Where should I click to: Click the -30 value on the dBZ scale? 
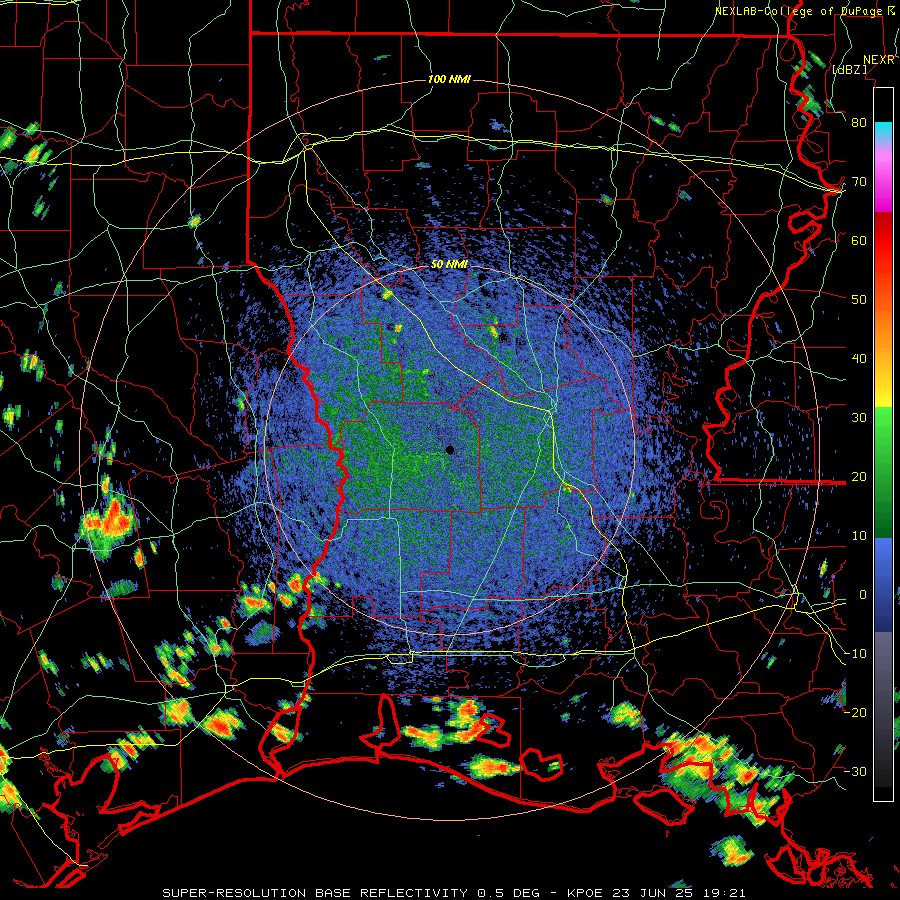(x=855, y=772)
